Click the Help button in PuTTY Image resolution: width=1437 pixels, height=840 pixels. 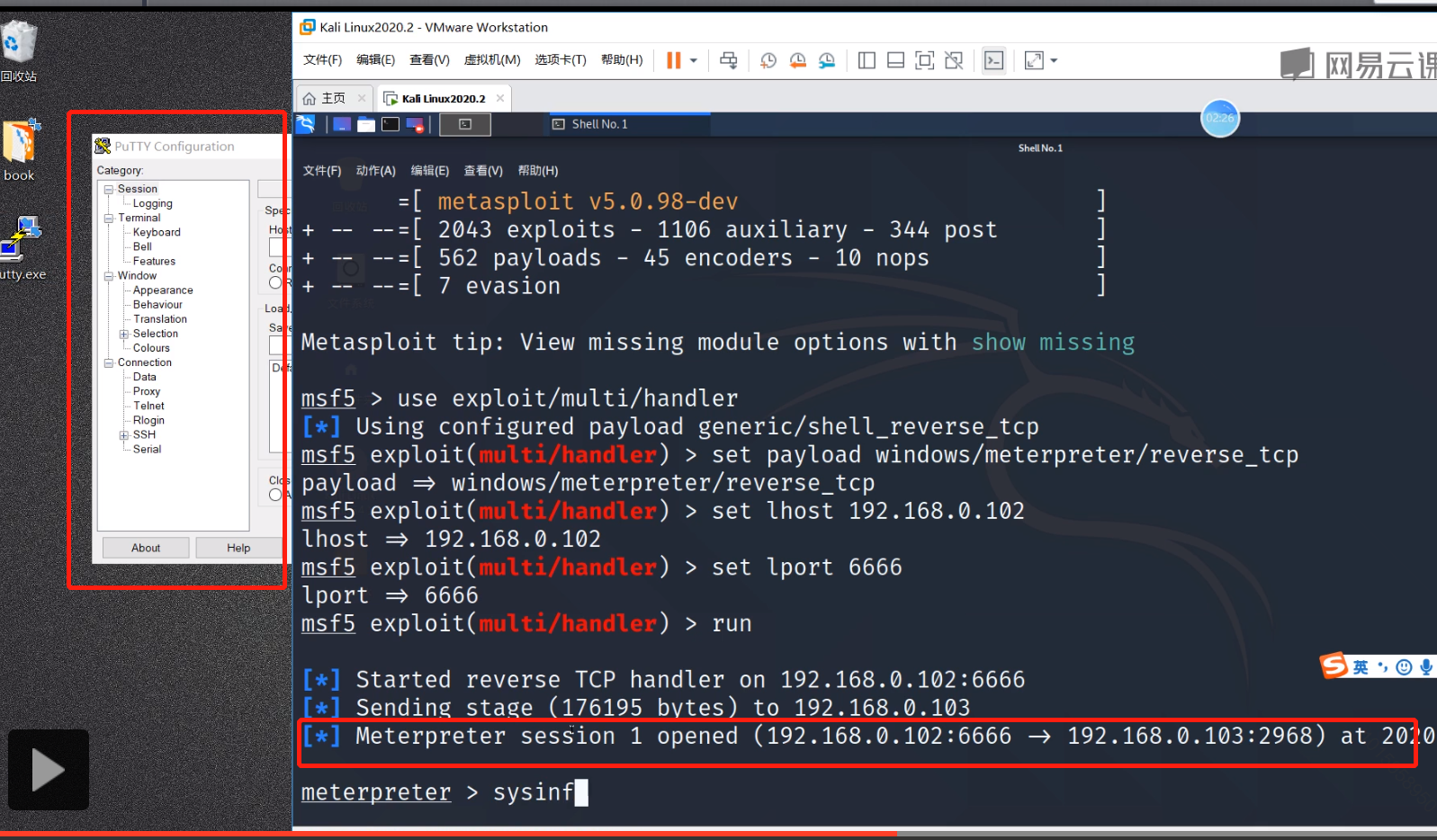click(238, 548)
